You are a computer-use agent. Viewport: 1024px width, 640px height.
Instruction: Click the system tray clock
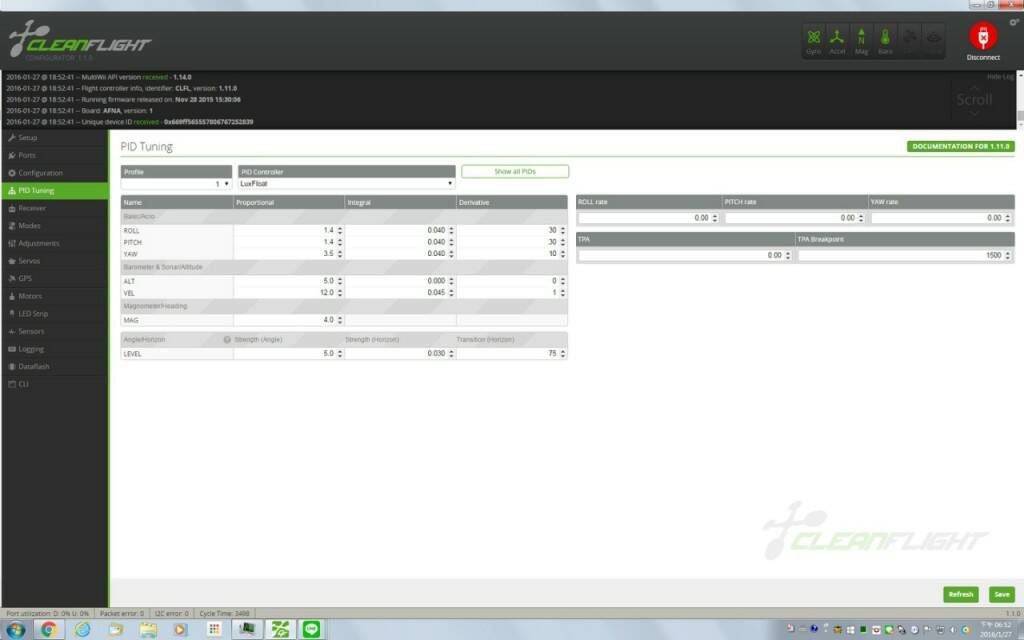tap(997, 630)
